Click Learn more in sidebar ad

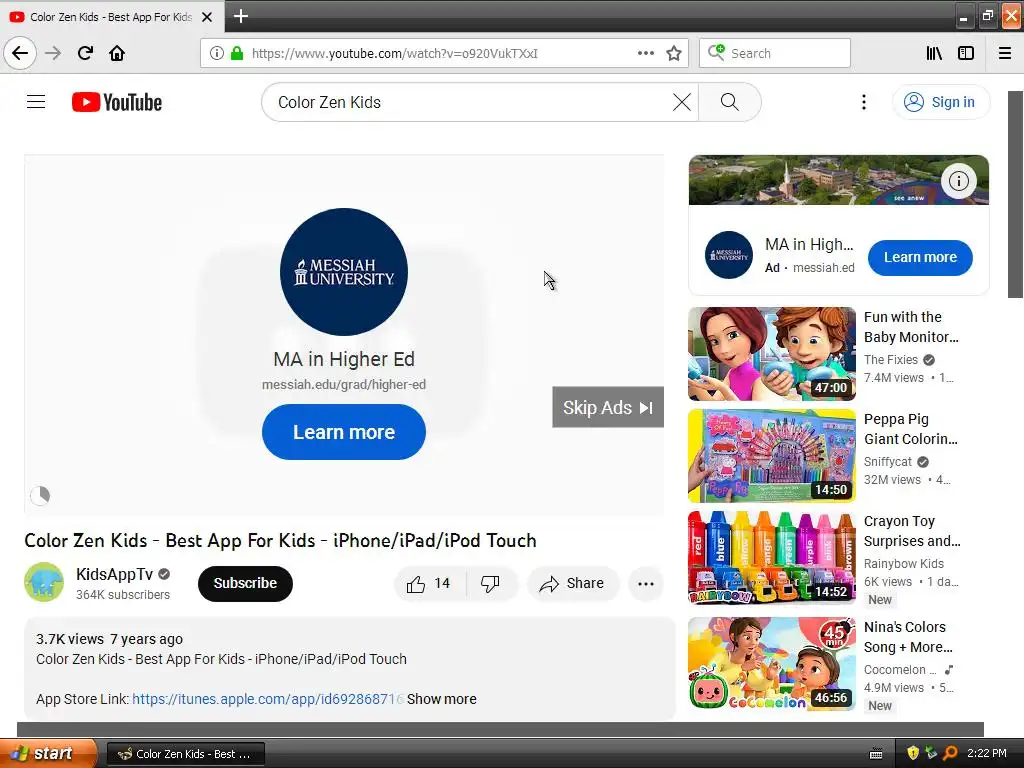click(x=920, y=257)
